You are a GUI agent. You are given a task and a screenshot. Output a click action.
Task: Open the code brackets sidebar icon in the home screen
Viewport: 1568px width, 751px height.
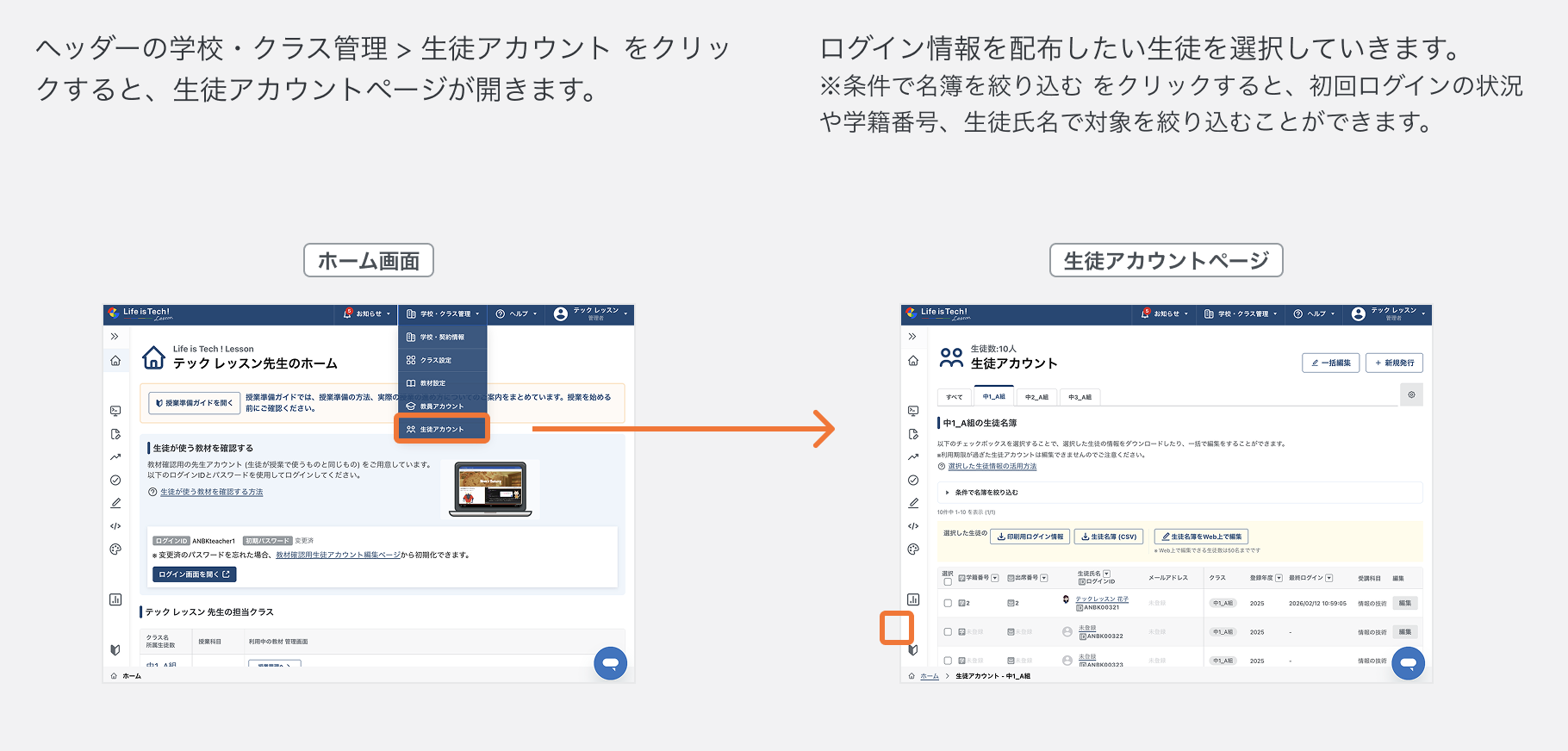tap(115, 526)
